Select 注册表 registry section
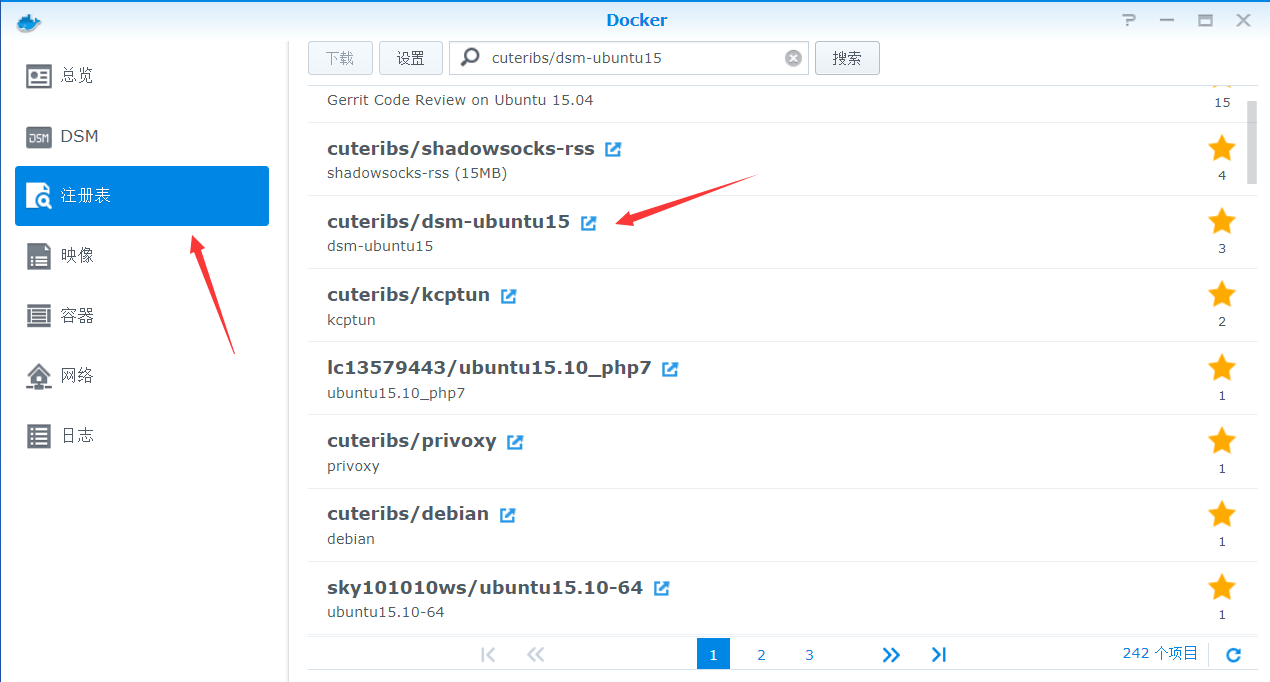Image resolution: width=1270 pixels, height=682 pixels. click(x=142, y=196)
